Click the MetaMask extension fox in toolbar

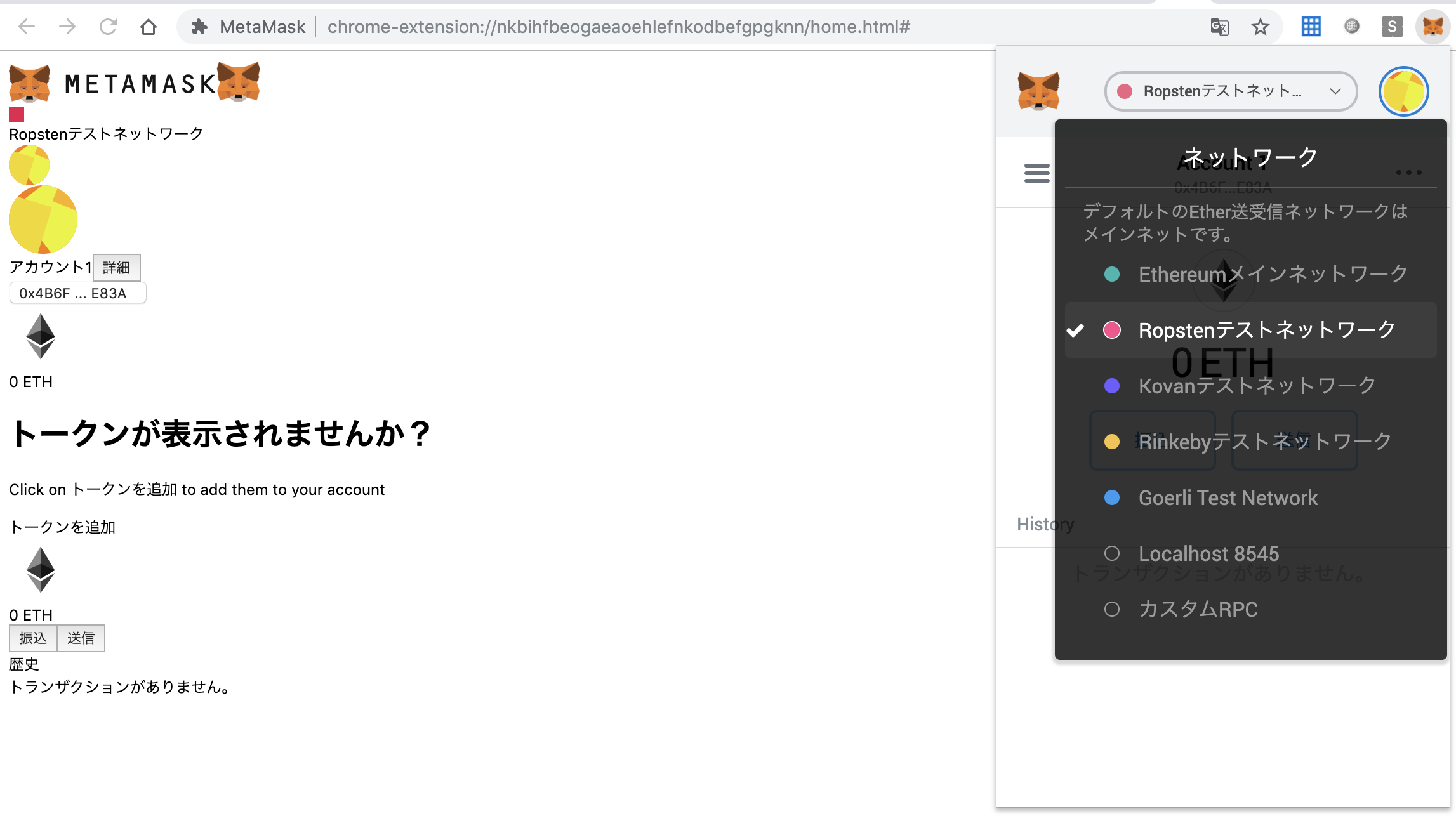coord(1433,27)
